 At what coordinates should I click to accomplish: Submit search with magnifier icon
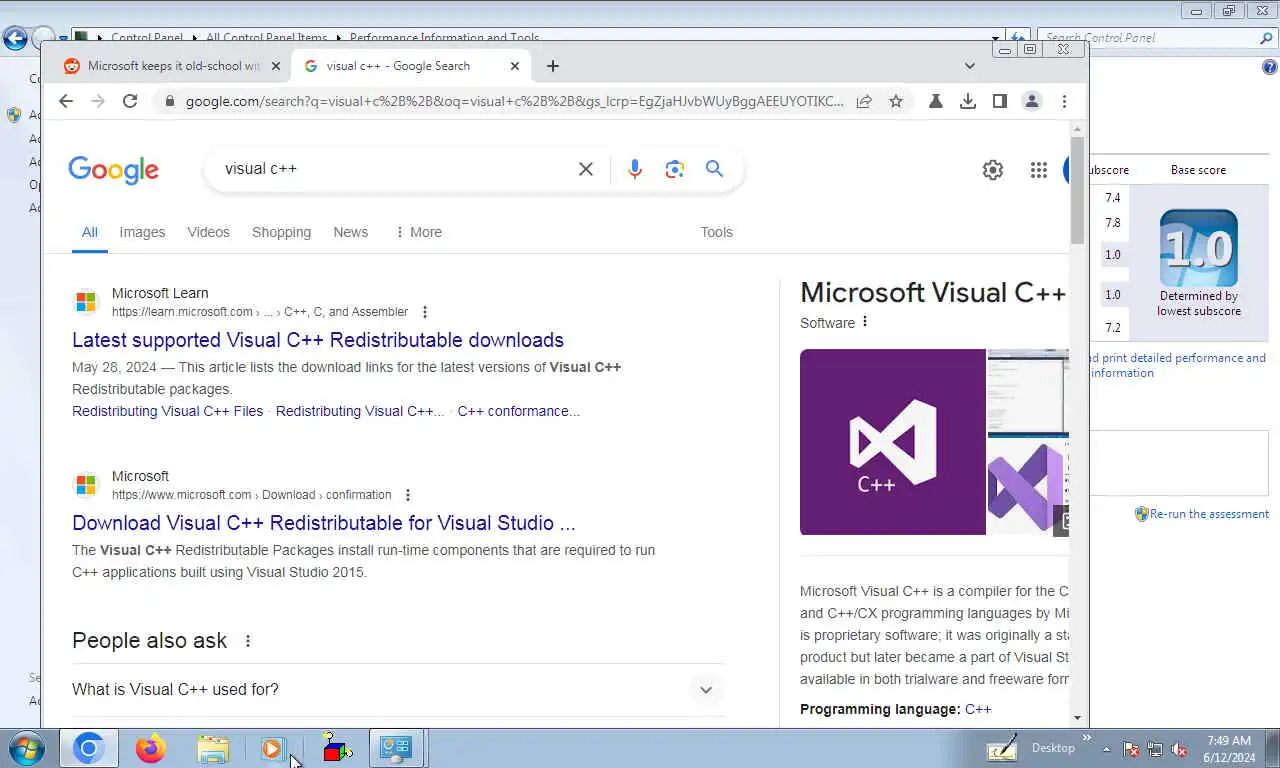(x=714, y=169)
